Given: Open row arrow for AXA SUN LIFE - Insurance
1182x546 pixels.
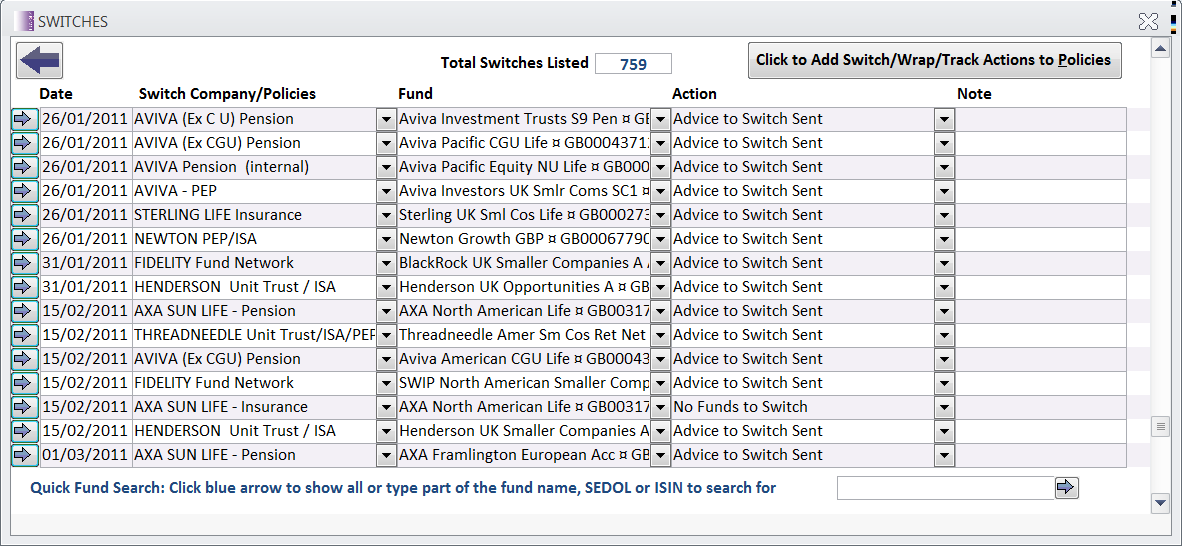Looking at the screenshot, I should click(25, 408).
